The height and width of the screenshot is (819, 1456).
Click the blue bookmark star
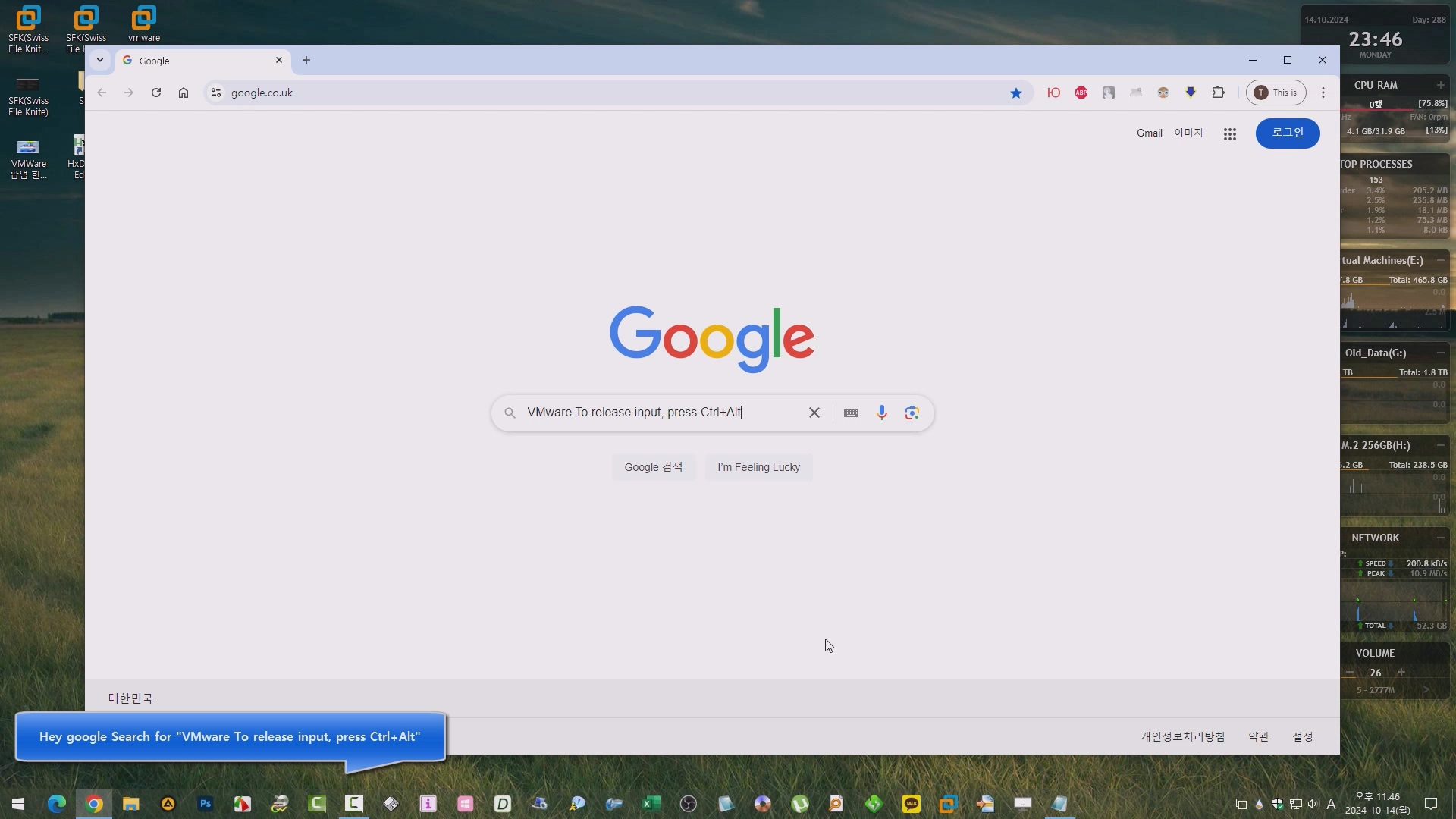tap(1016, 93)
